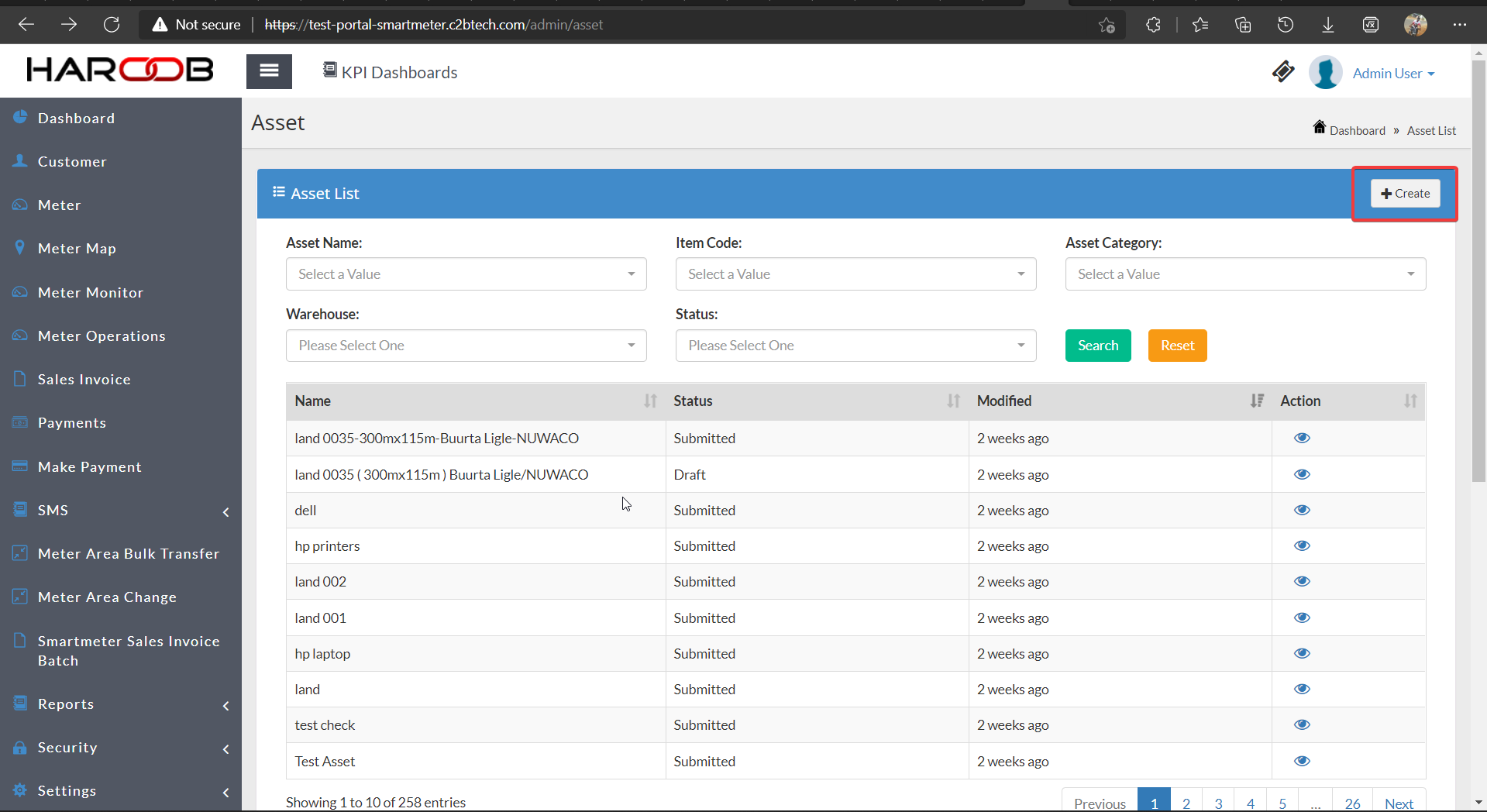Click the tag icon beside Admin User
1487x812 pixels.
tap(1283, 72)
